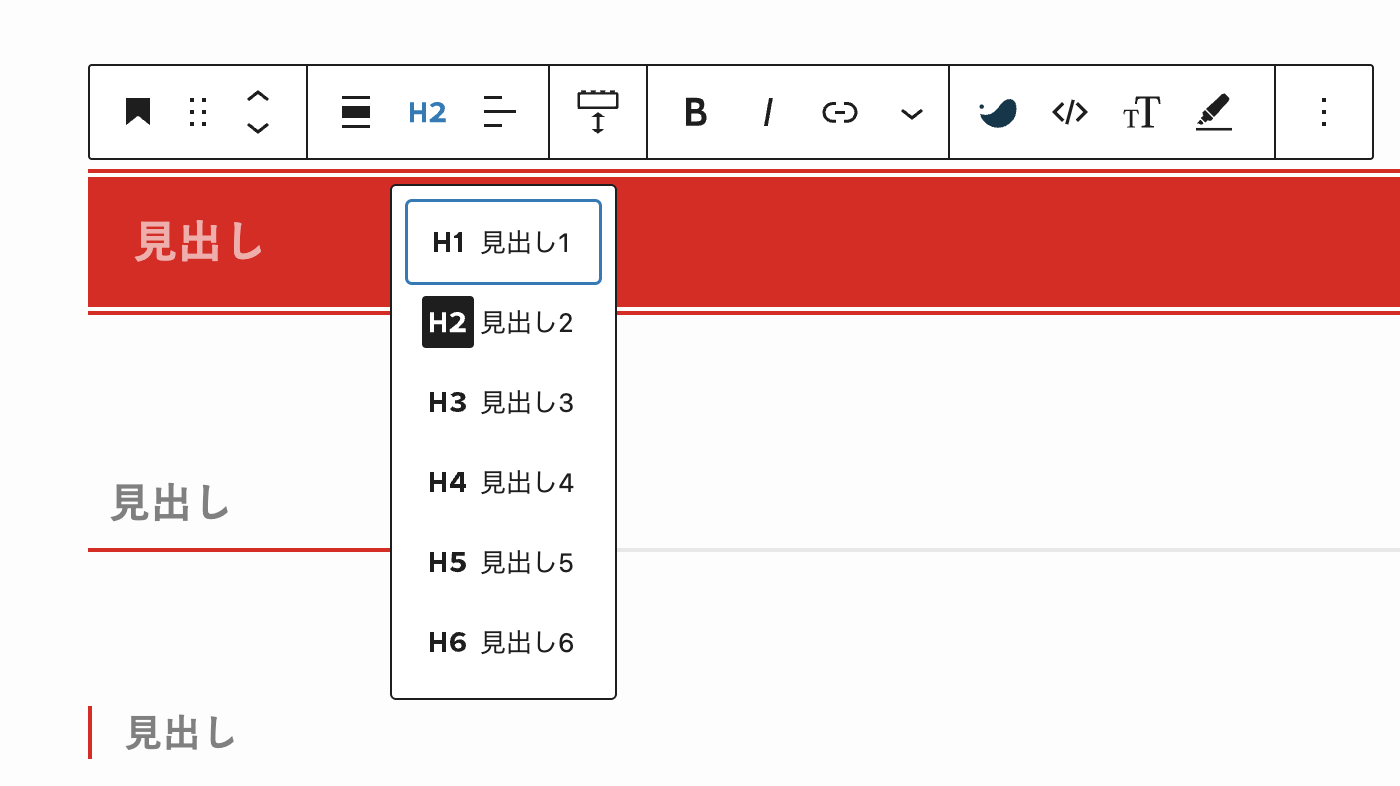Click the SWELL whale-shaped icon

[997, 113]
